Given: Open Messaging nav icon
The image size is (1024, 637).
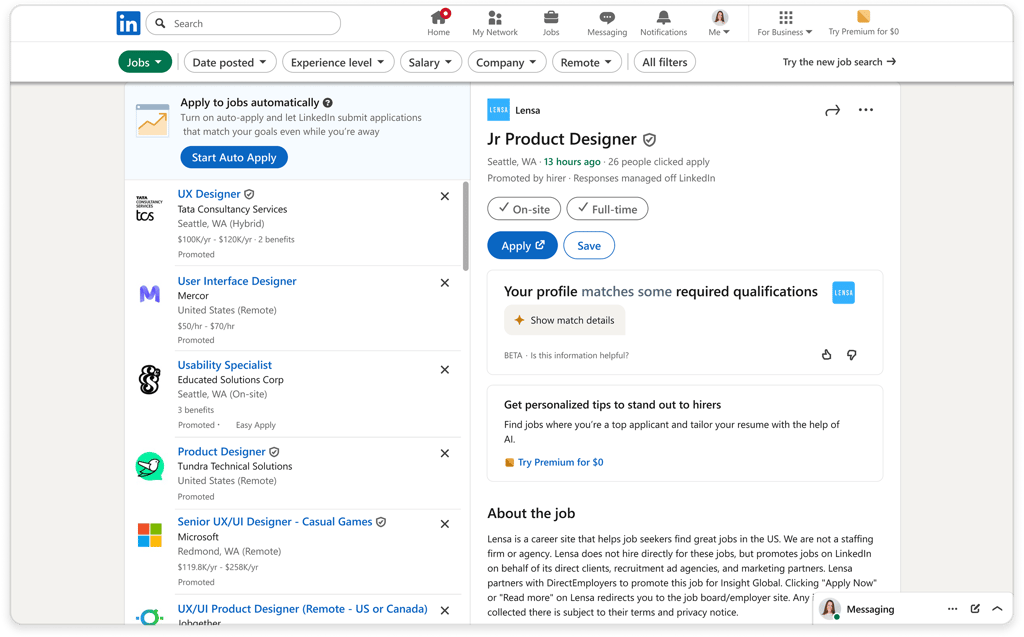Looking at the screenshot, I should coord(607,18).
